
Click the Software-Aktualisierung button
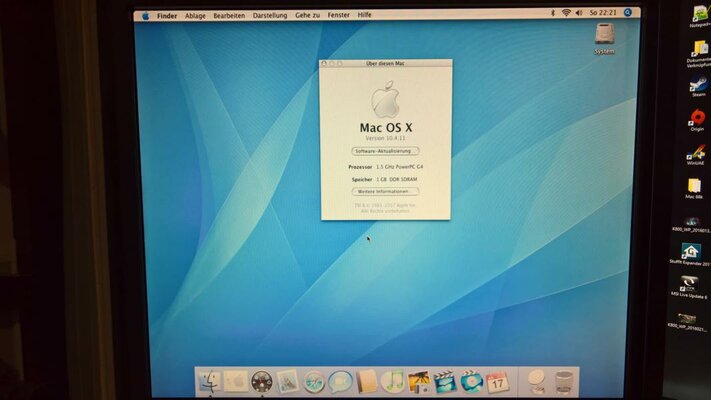pos(385,151)
